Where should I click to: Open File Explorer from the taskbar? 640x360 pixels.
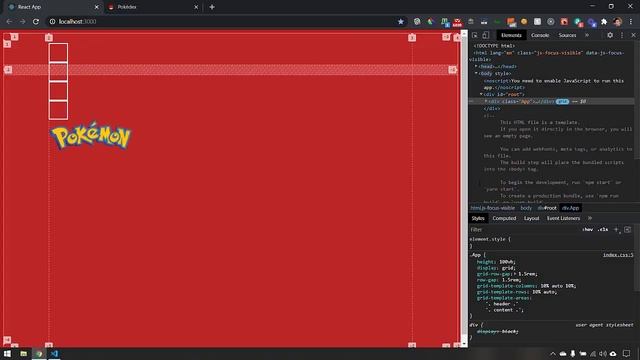[23, 353]
